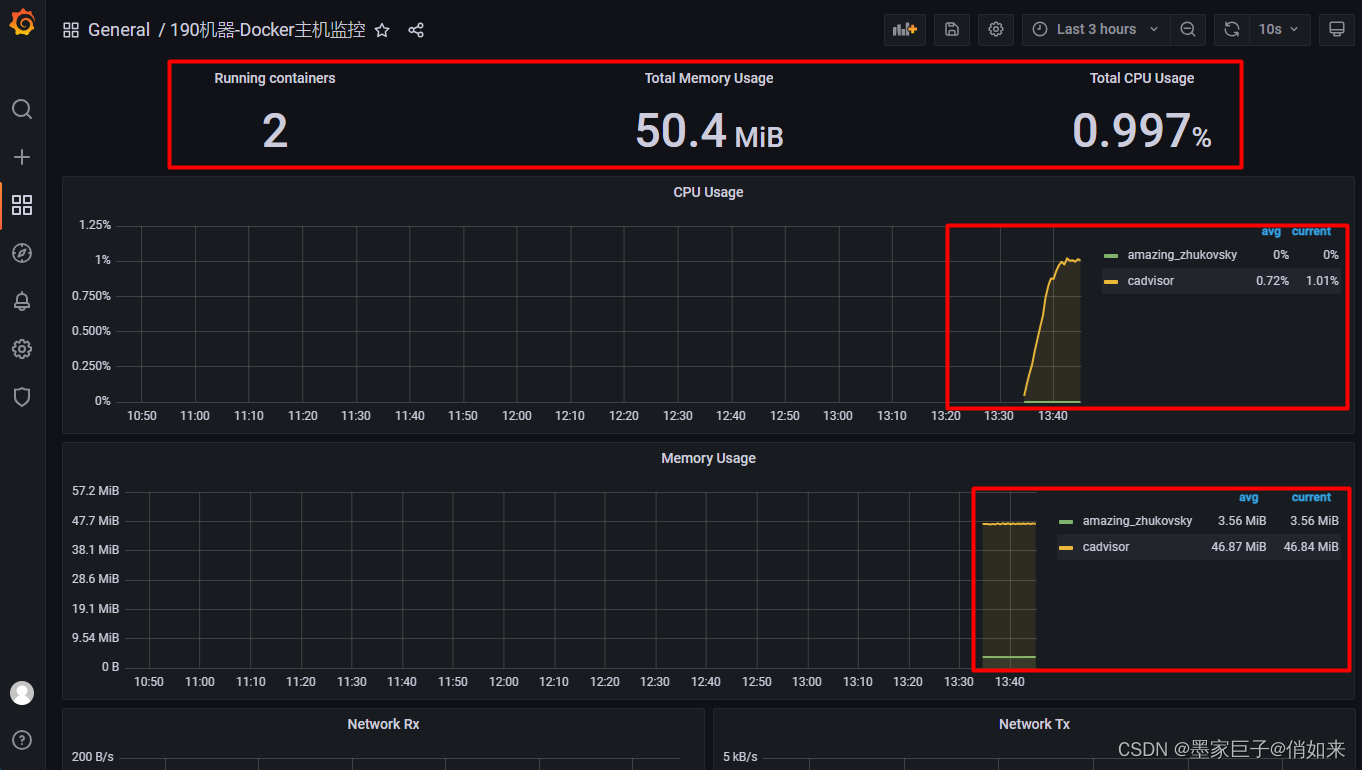Open the Last 3 hours time picker

(x=1096, y=29)
